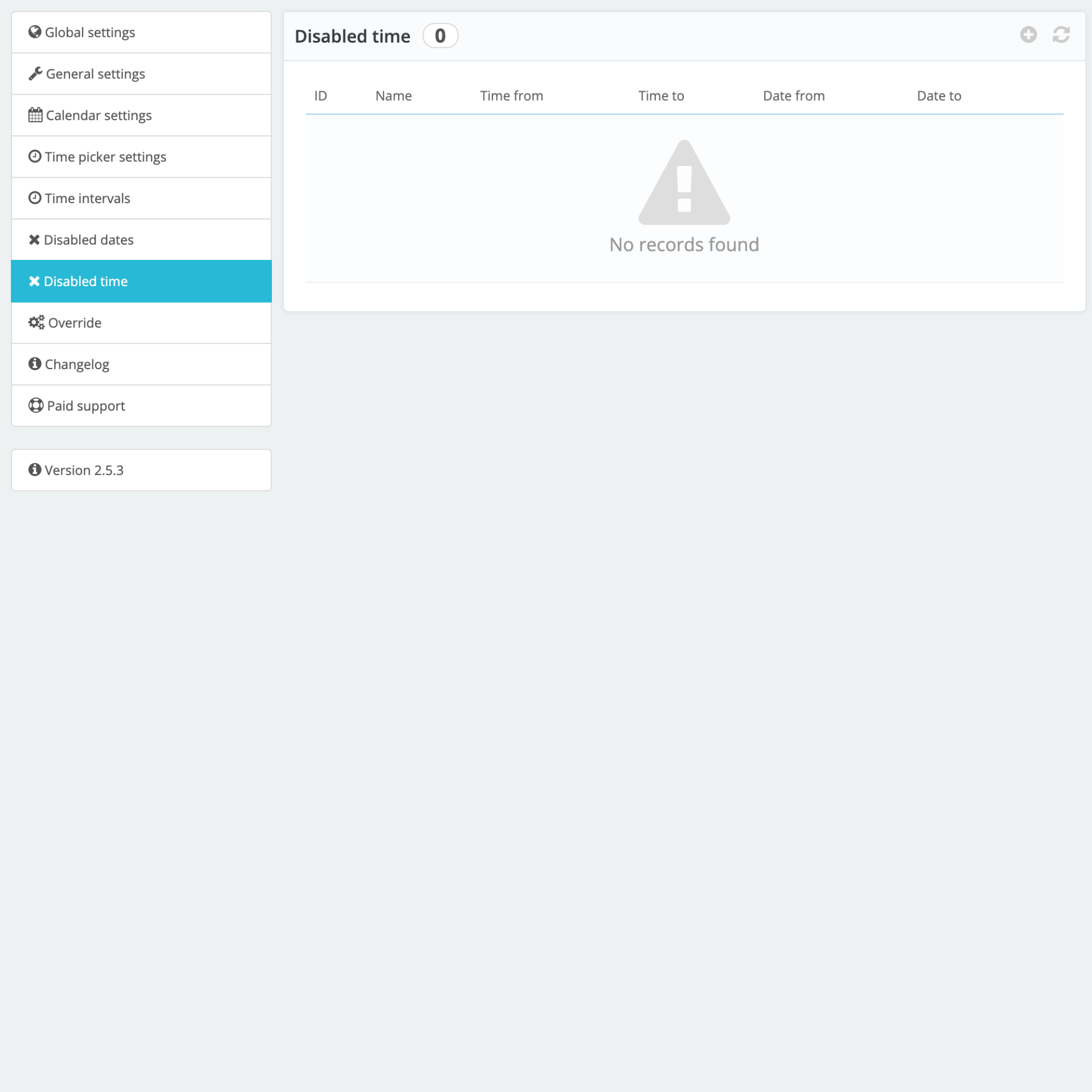Viewport: 1092px width, 1092px height.
Task: Click the globe icon beside Global settings
Action: tap(35, 32)
